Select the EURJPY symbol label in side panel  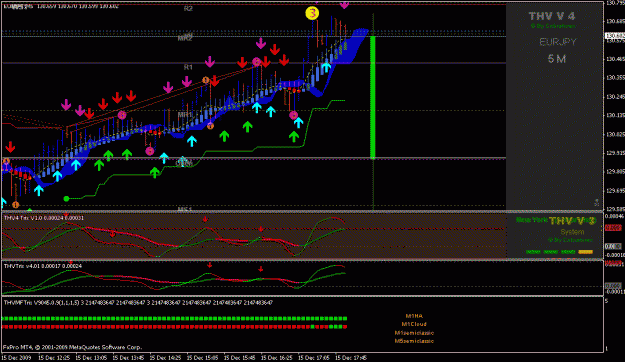(557, 42)
